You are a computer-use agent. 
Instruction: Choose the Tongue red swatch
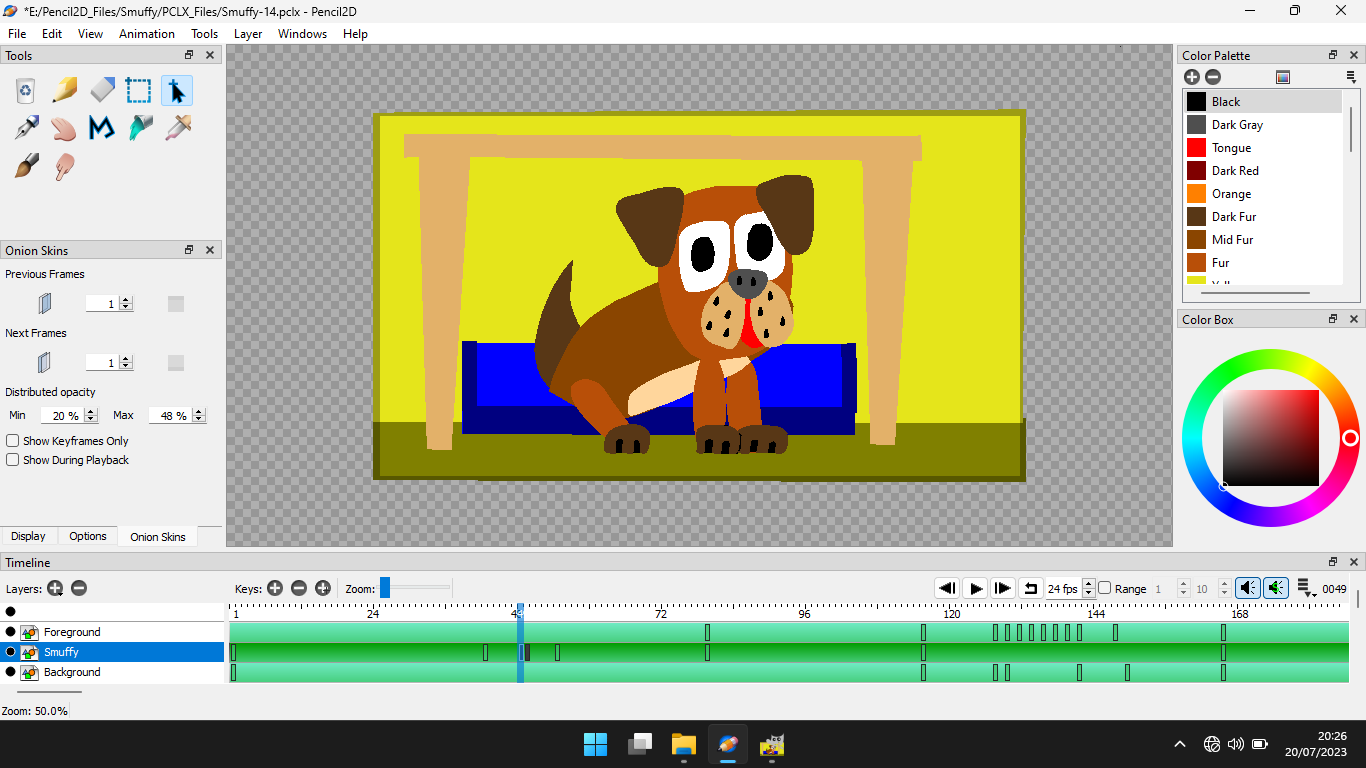(x=1196, y=147)
